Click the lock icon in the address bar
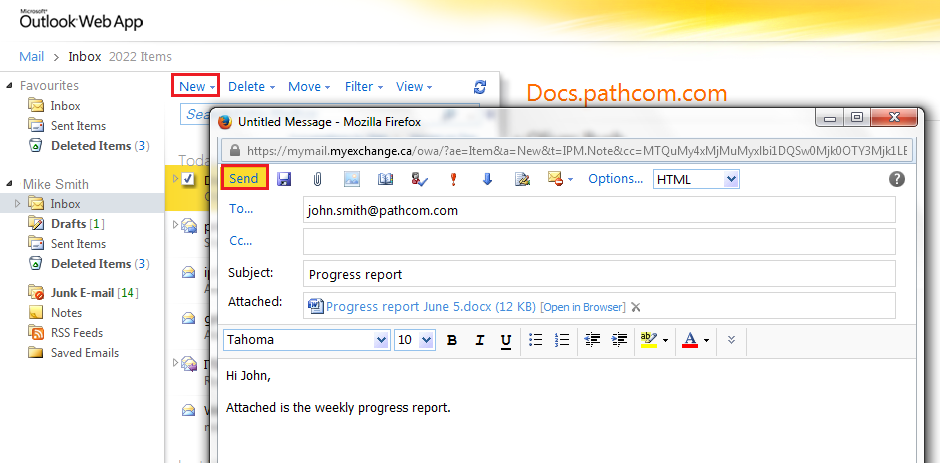This screenshot has height=463, width=940. [x=234, y=150]
